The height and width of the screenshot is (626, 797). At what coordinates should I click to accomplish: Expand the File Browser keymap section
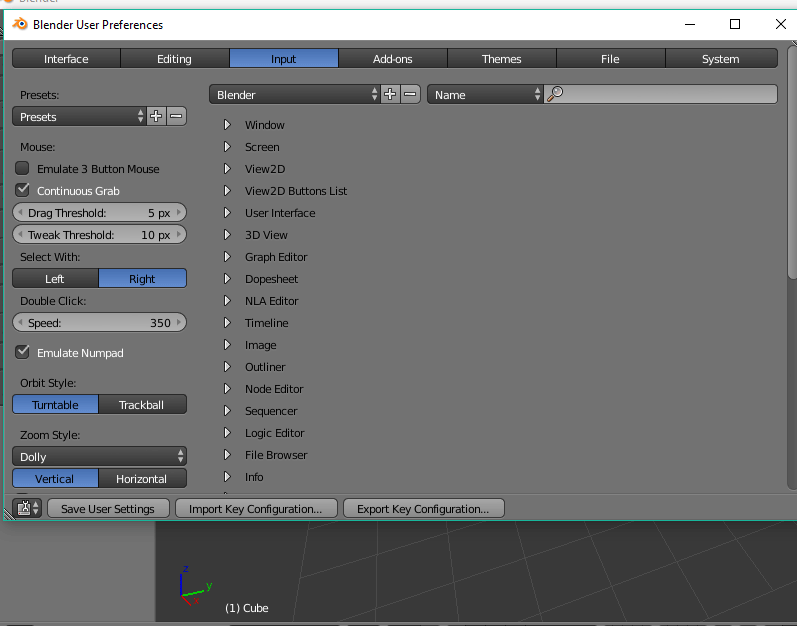[x=227, y=455]
